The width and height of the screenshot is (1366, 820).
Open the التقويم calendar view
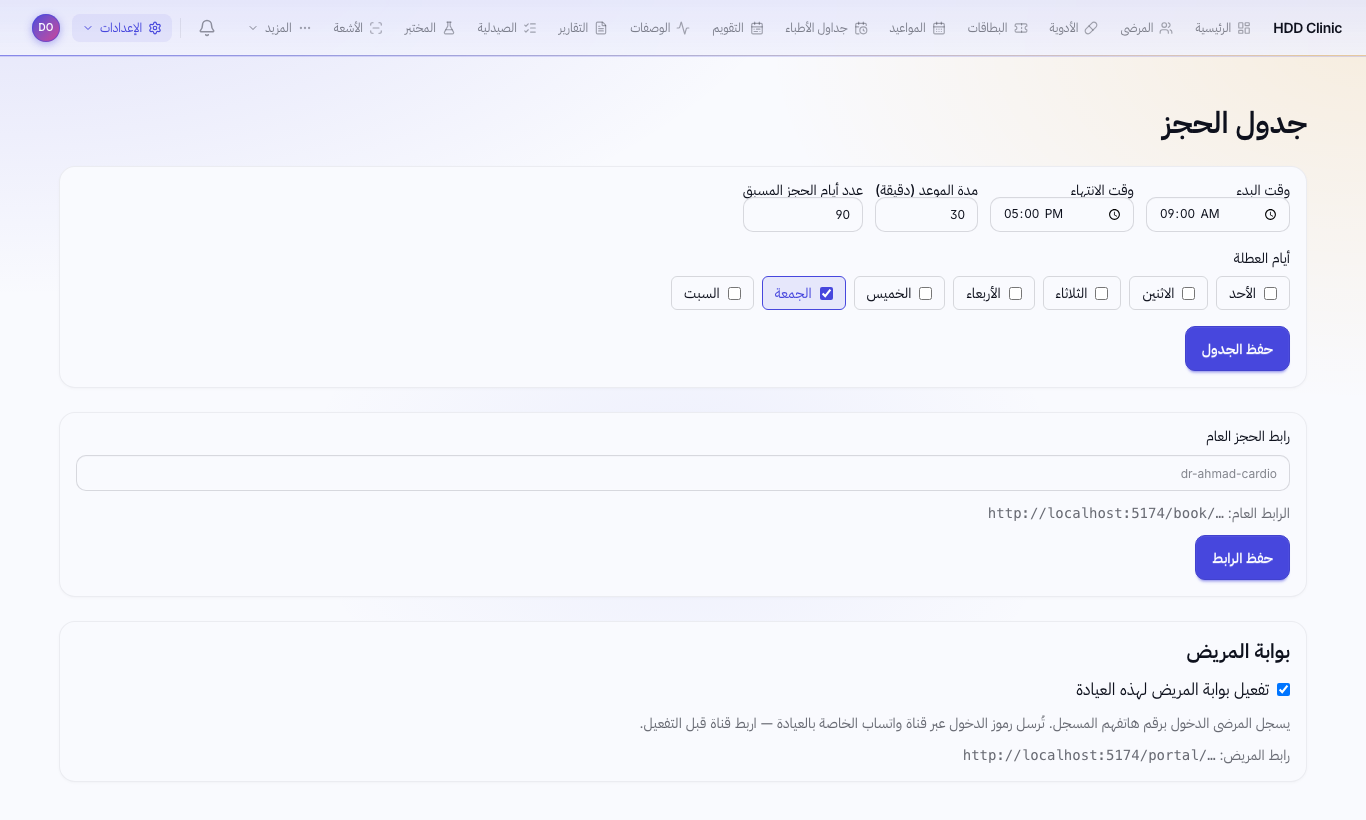738,28
